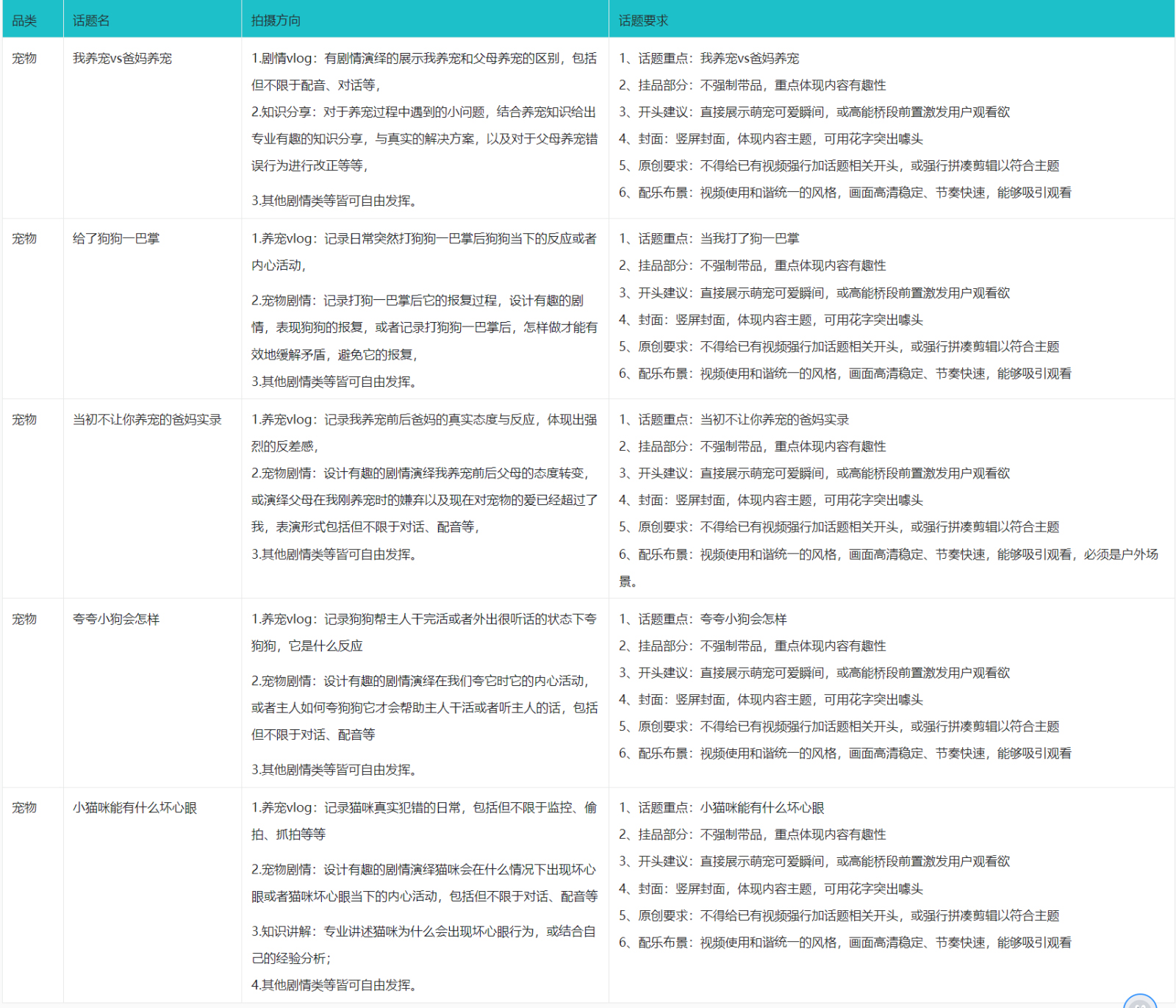Select the topic 小猫咪能有什么坏心眼
Viewport: 1176px width, 1008px height.
(136, 807)
